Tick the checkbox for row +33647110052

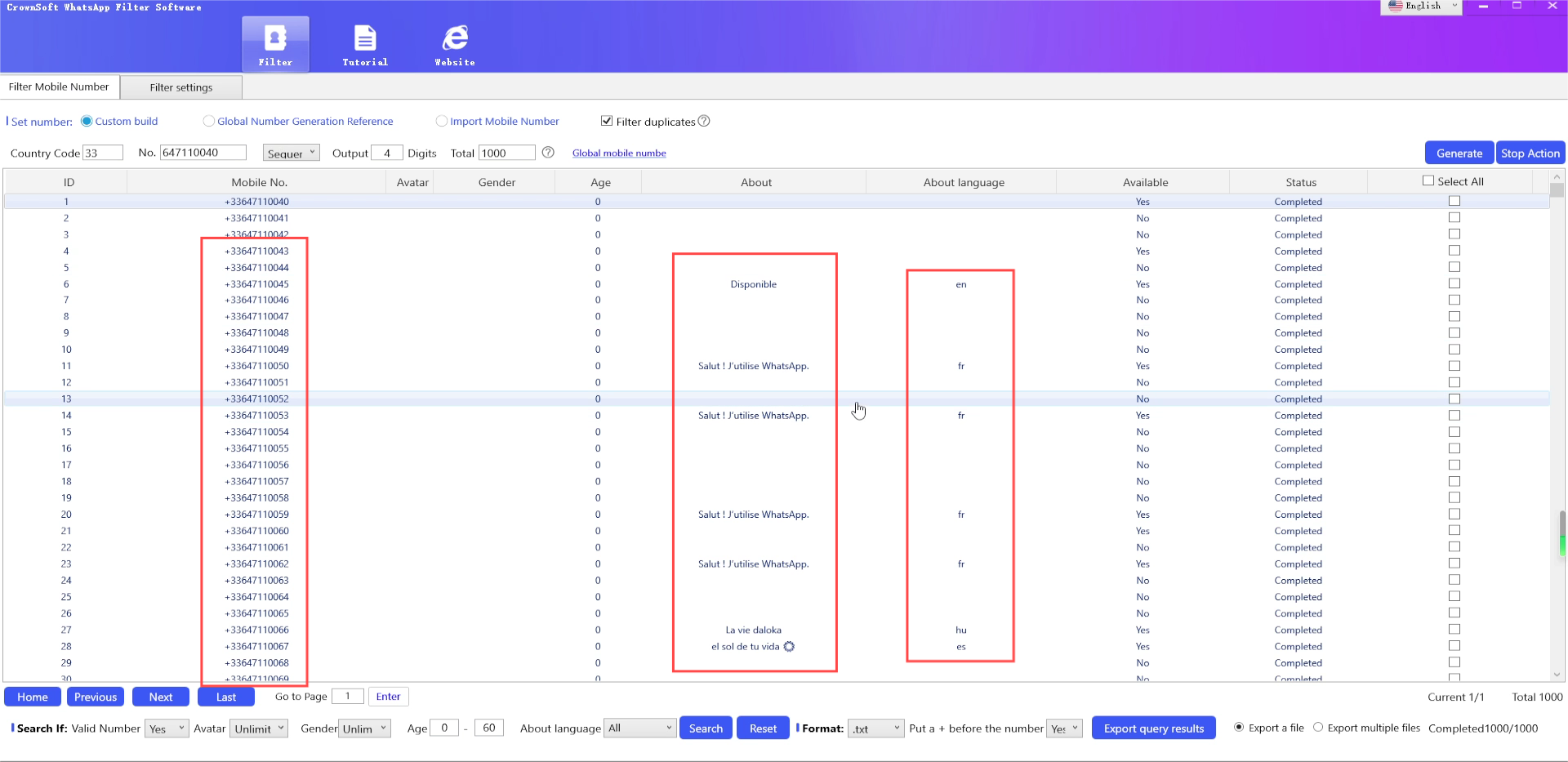click(1454, 399)
